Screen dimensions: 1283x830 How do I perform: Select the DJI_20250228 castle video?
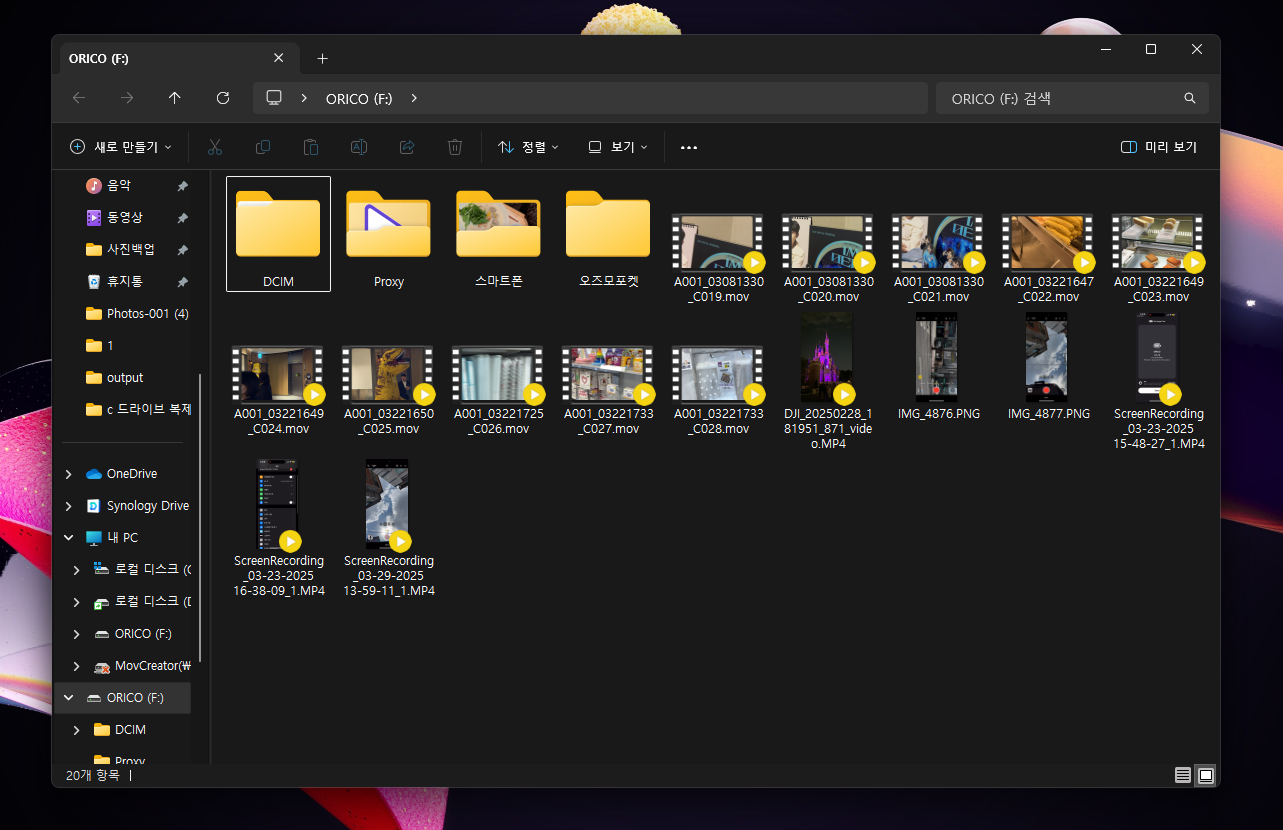click(x=828, y=381)
